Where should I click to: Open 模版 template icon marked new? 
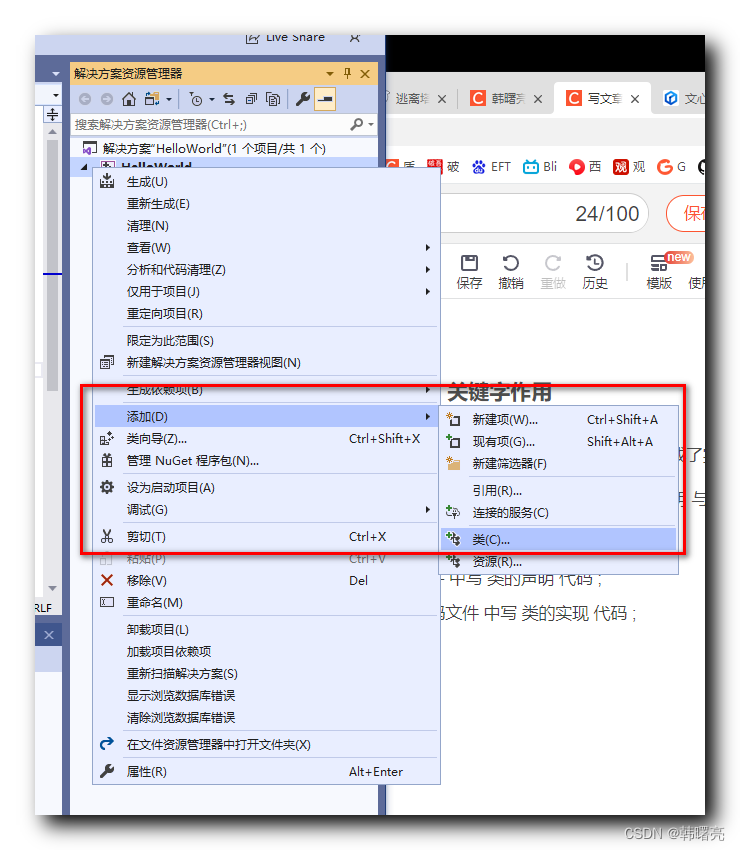tap(659, 272)
